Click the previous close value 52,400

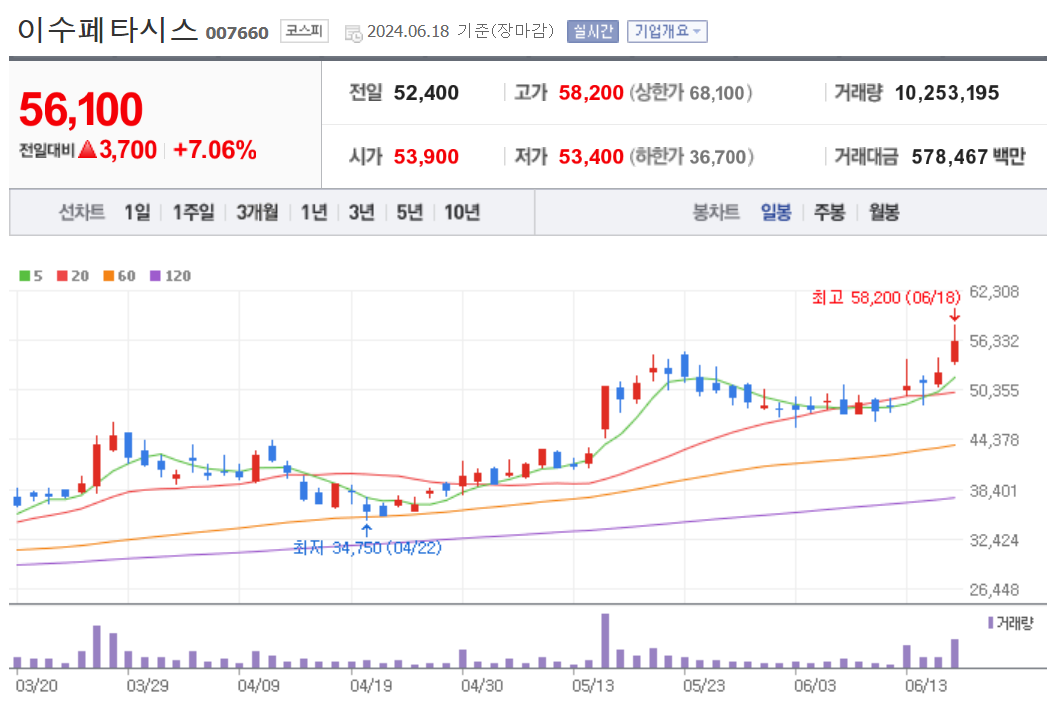click(426, 93)
